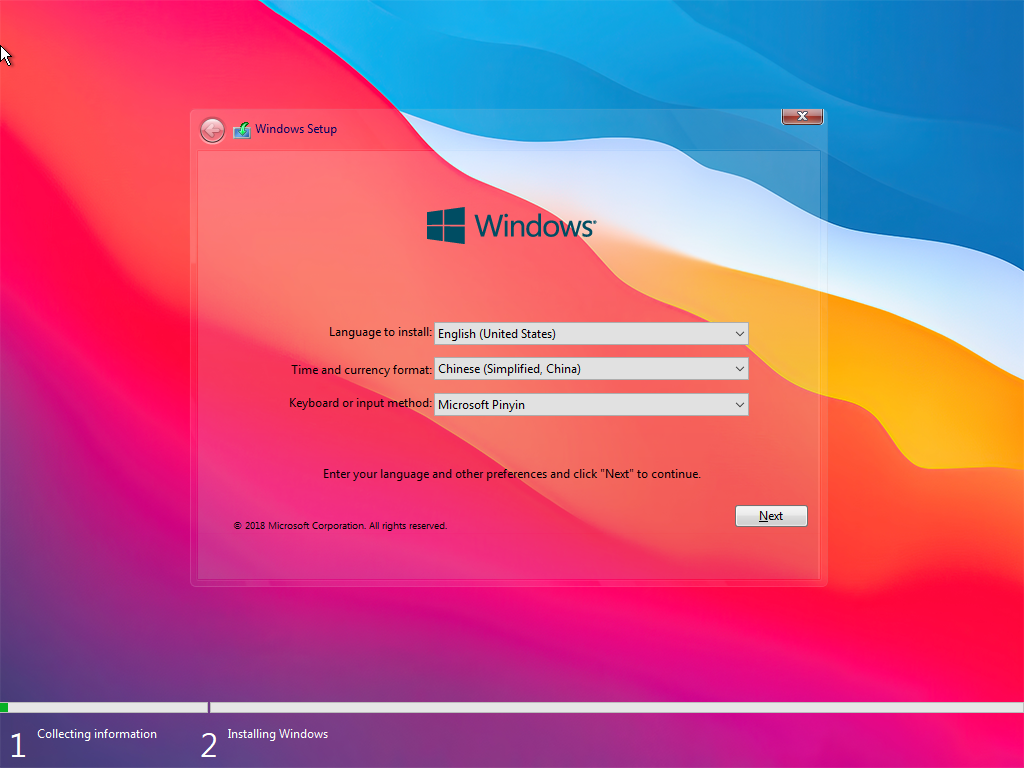Open the Language to install dropdown

[591, 334]
